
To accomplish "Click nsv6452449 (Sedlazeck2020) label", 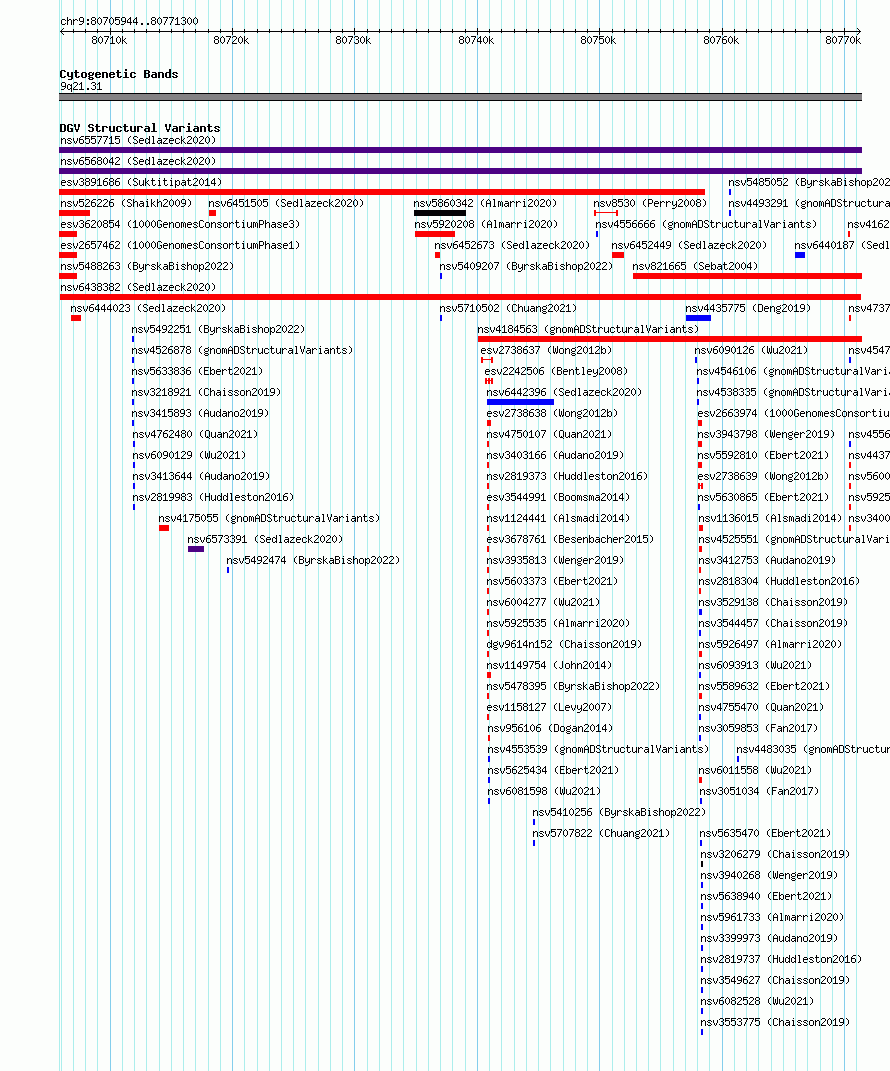I will pos(689,245).
